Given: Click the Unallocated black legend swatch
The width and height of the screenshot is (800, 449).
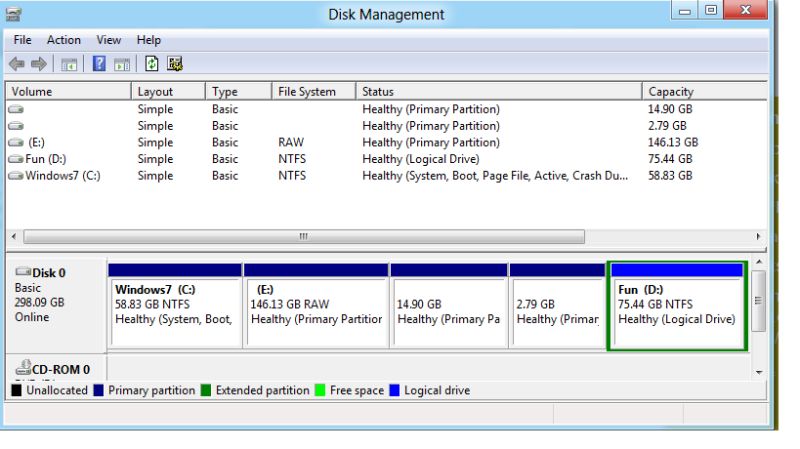Looking at the screenshot, I should click(x=16, y=390).
